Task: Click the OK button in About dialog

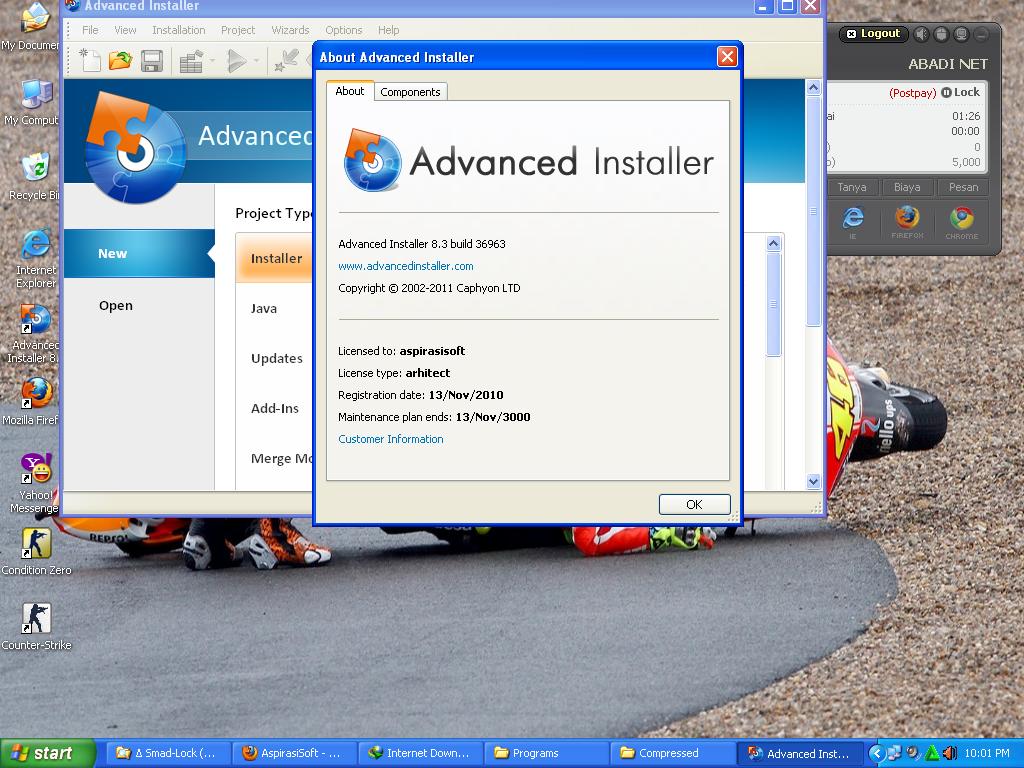Action: click(694, 504)
